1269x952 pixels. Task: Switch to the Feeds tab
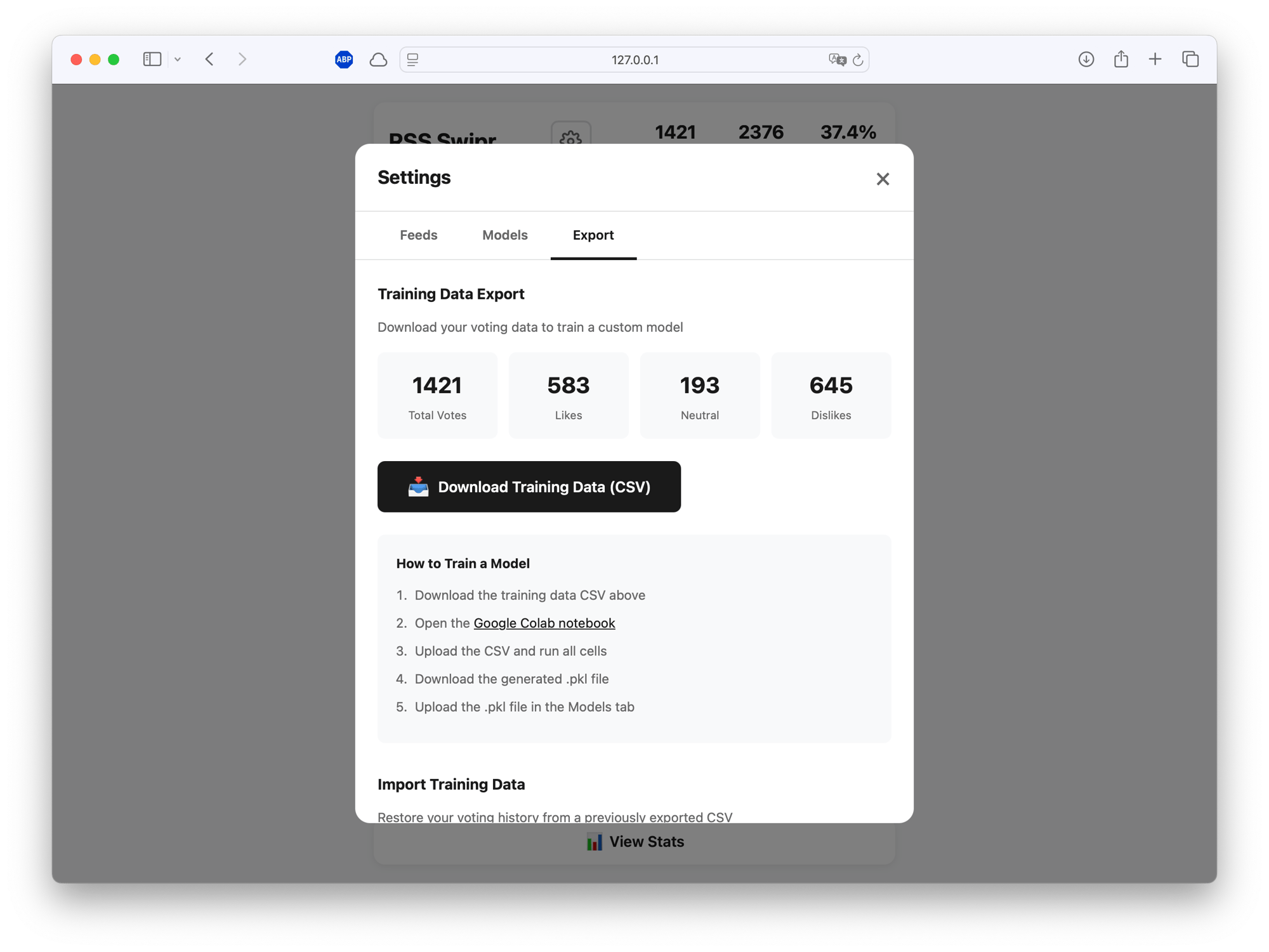point(418,235)
